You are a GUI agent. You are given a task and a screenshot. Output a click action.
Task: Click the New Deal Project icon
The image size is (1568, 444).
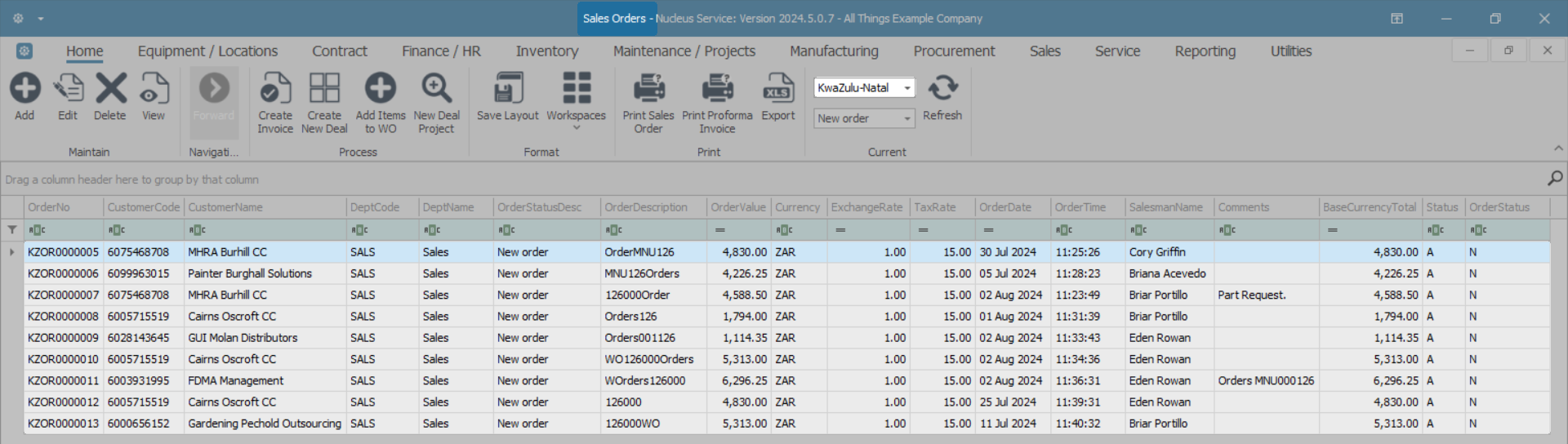coord(436,89)
